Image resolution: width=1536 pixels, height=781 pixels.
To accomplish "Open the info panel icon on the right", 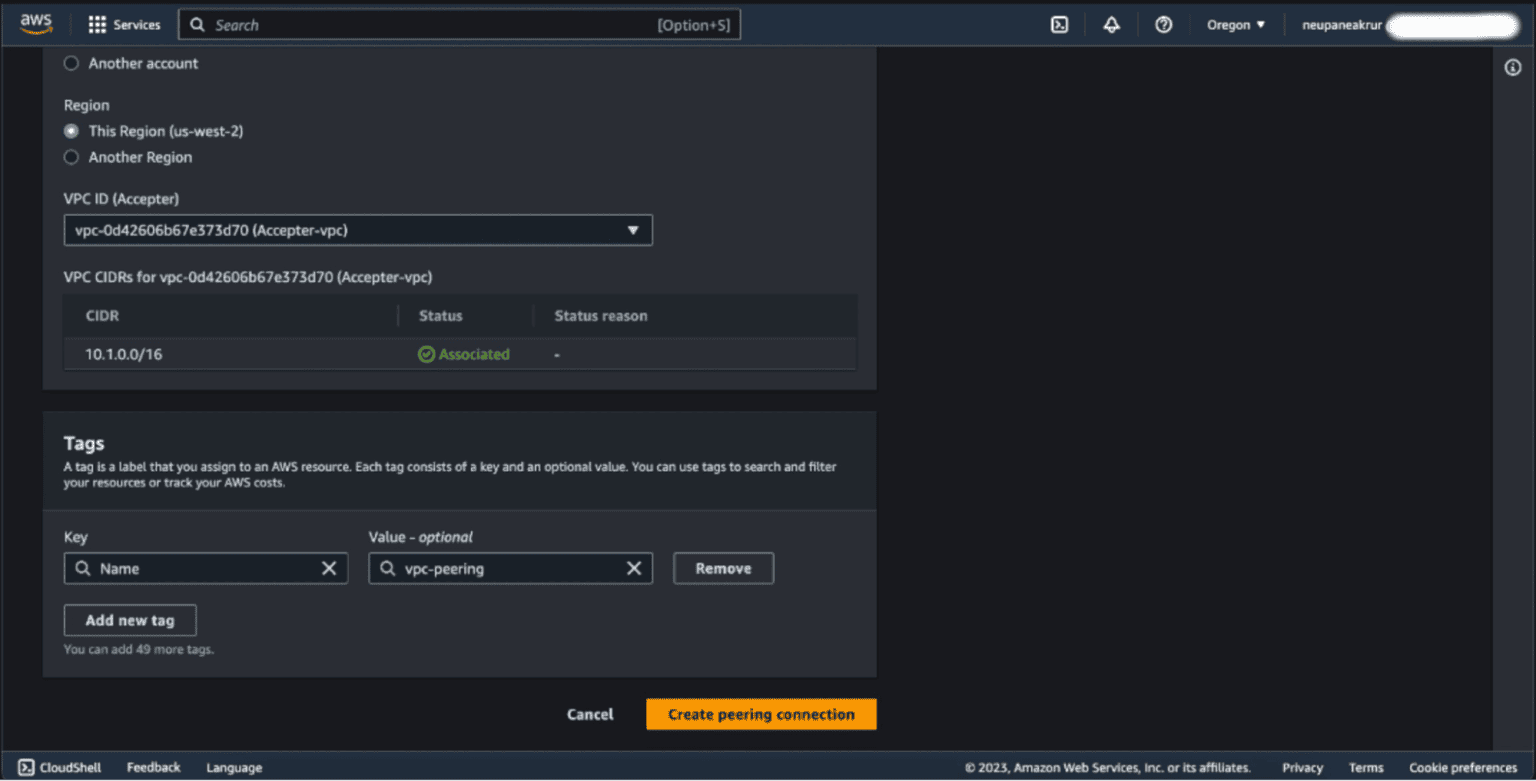I will 1514,66.
